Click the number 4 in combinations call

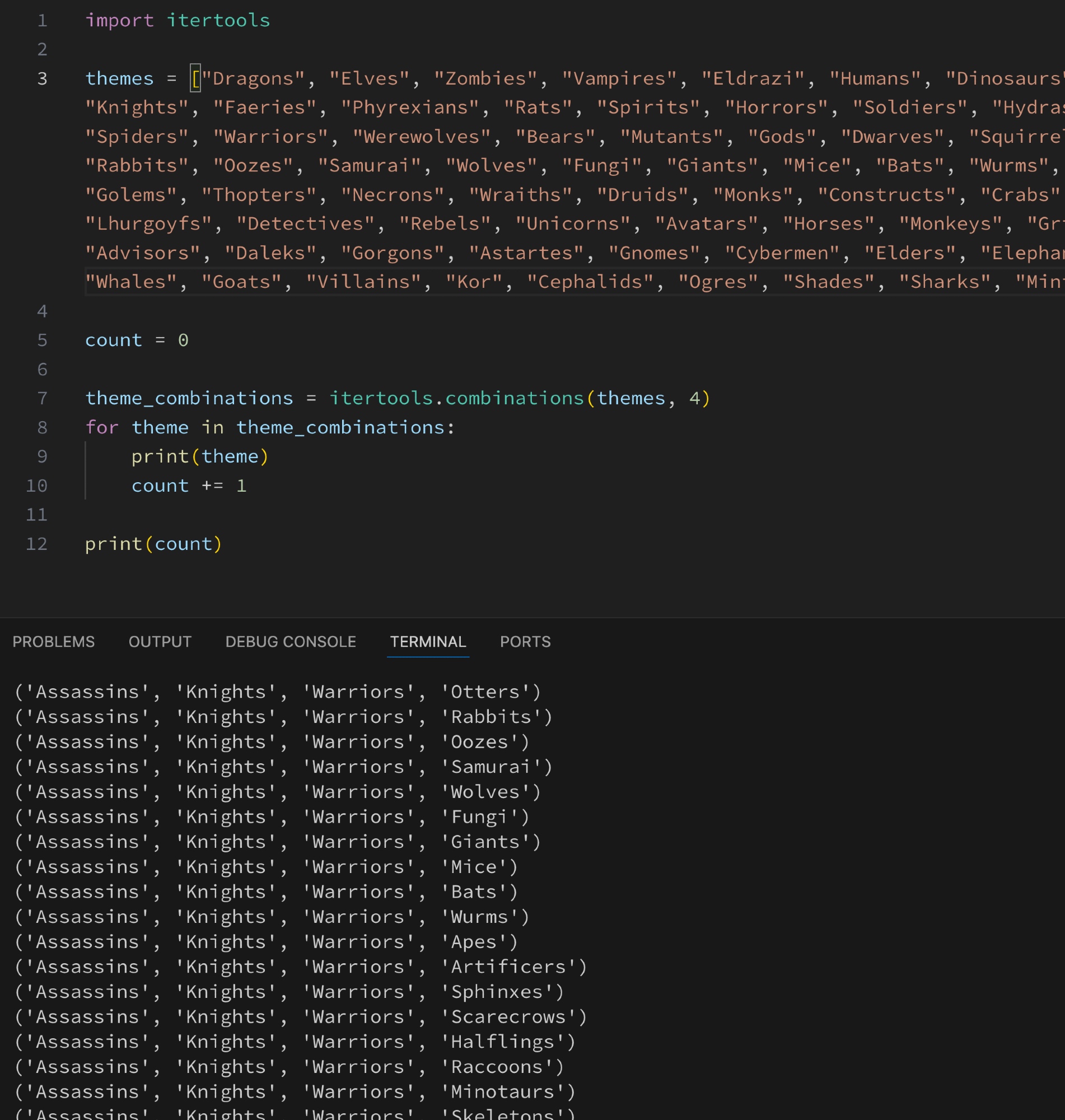click(694, 398)
